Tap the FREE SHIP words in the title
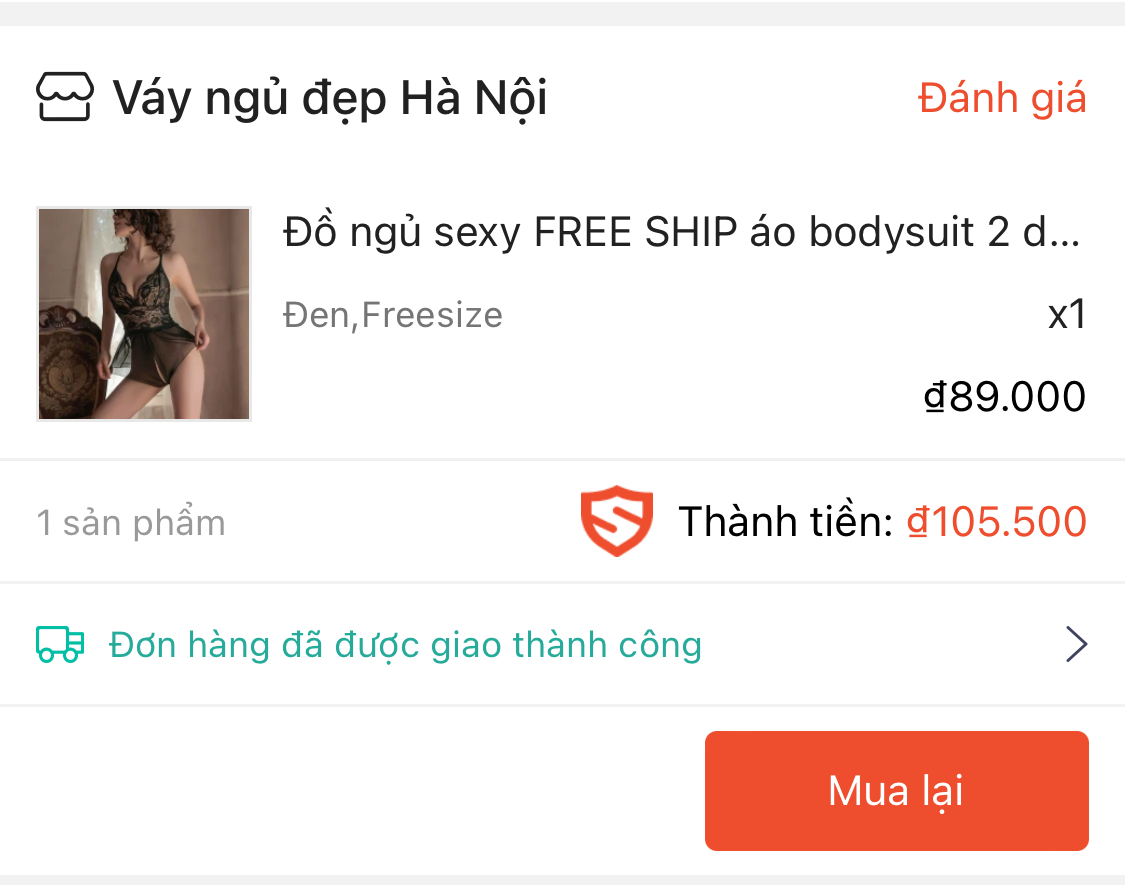Image resolution: width=1125 pixels, height=885 pixels. coord(635,232)
